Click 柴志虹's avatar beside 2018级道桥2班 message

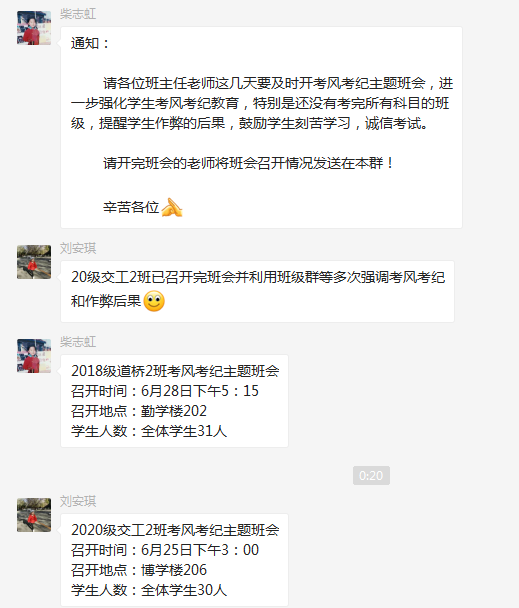click(34, 356)
